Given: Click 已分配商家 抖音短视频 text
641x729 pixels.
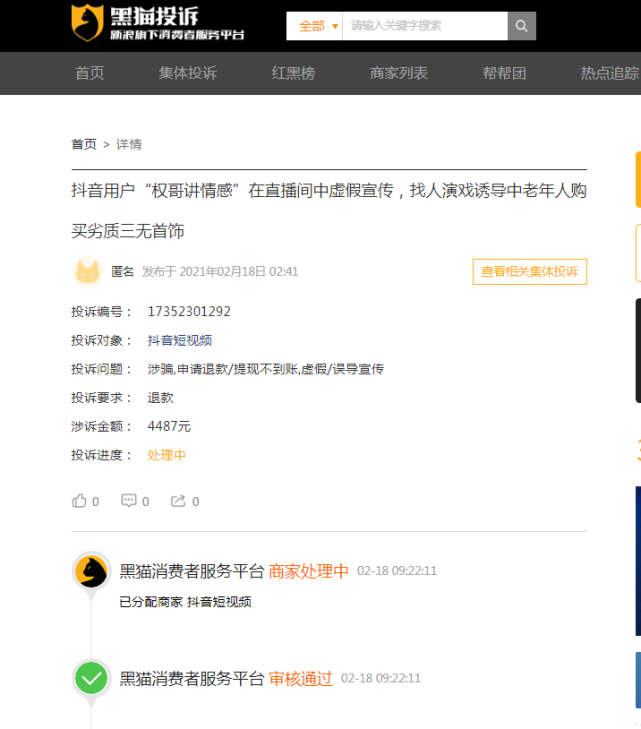Looking at the screenshot, I should (185, 602).
